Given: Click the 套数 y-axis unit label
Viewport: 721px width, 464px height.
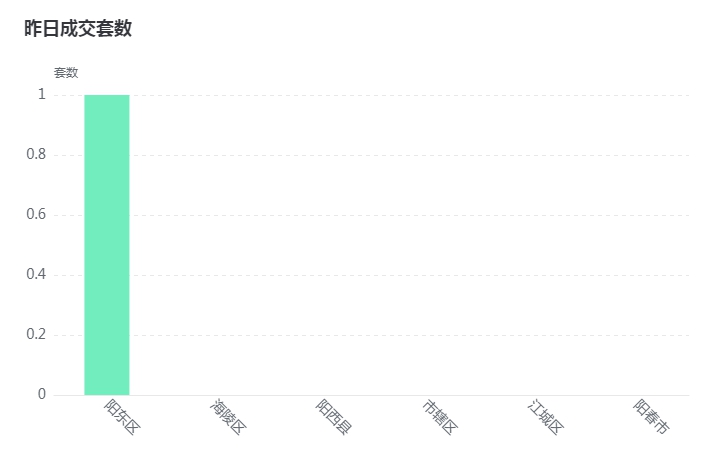Looking at the screenshot, I should tap(66, 73).
